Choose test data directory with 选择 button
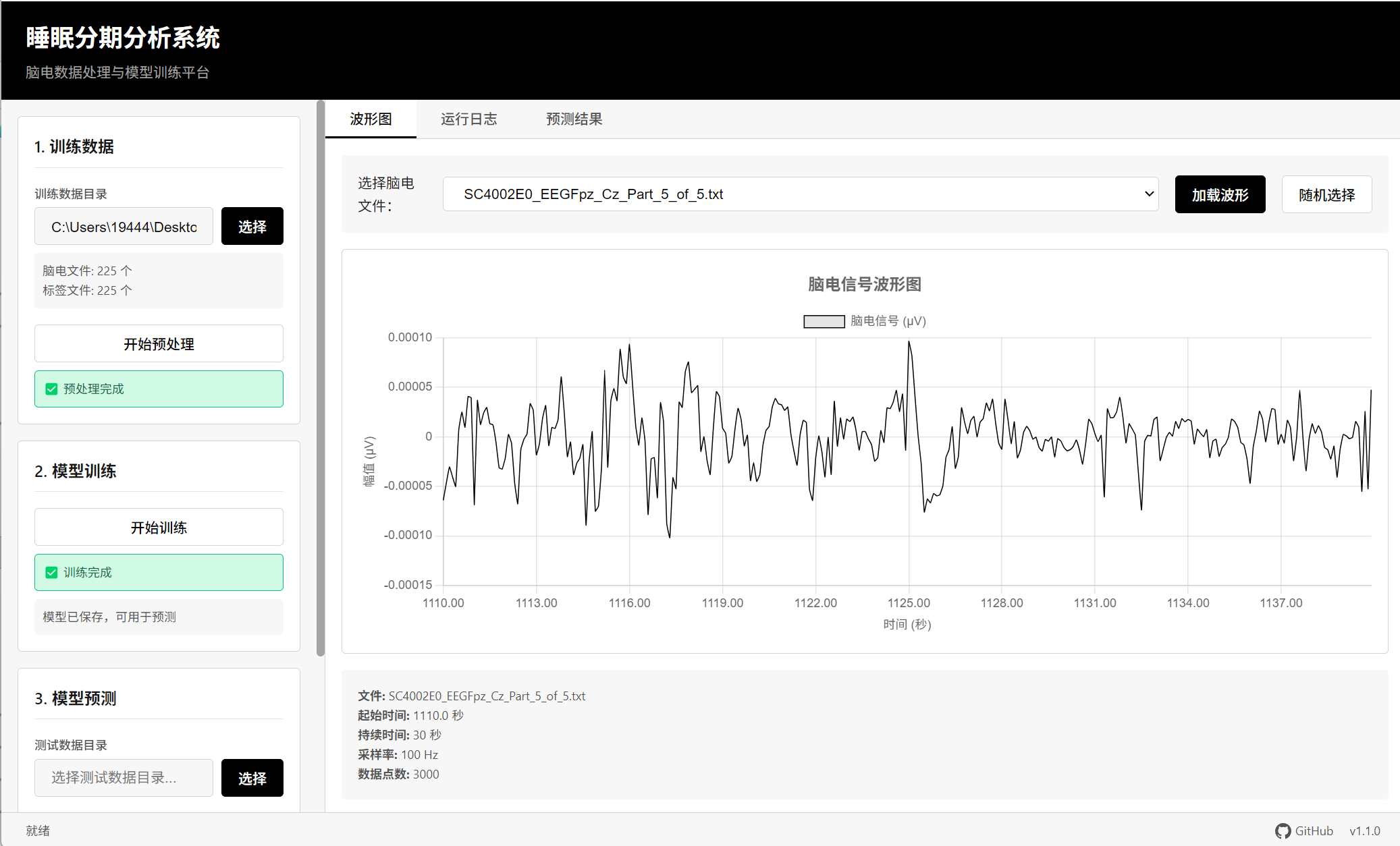Image resolution: width=1400 pixels, height=846 pixels. point(252,779)
